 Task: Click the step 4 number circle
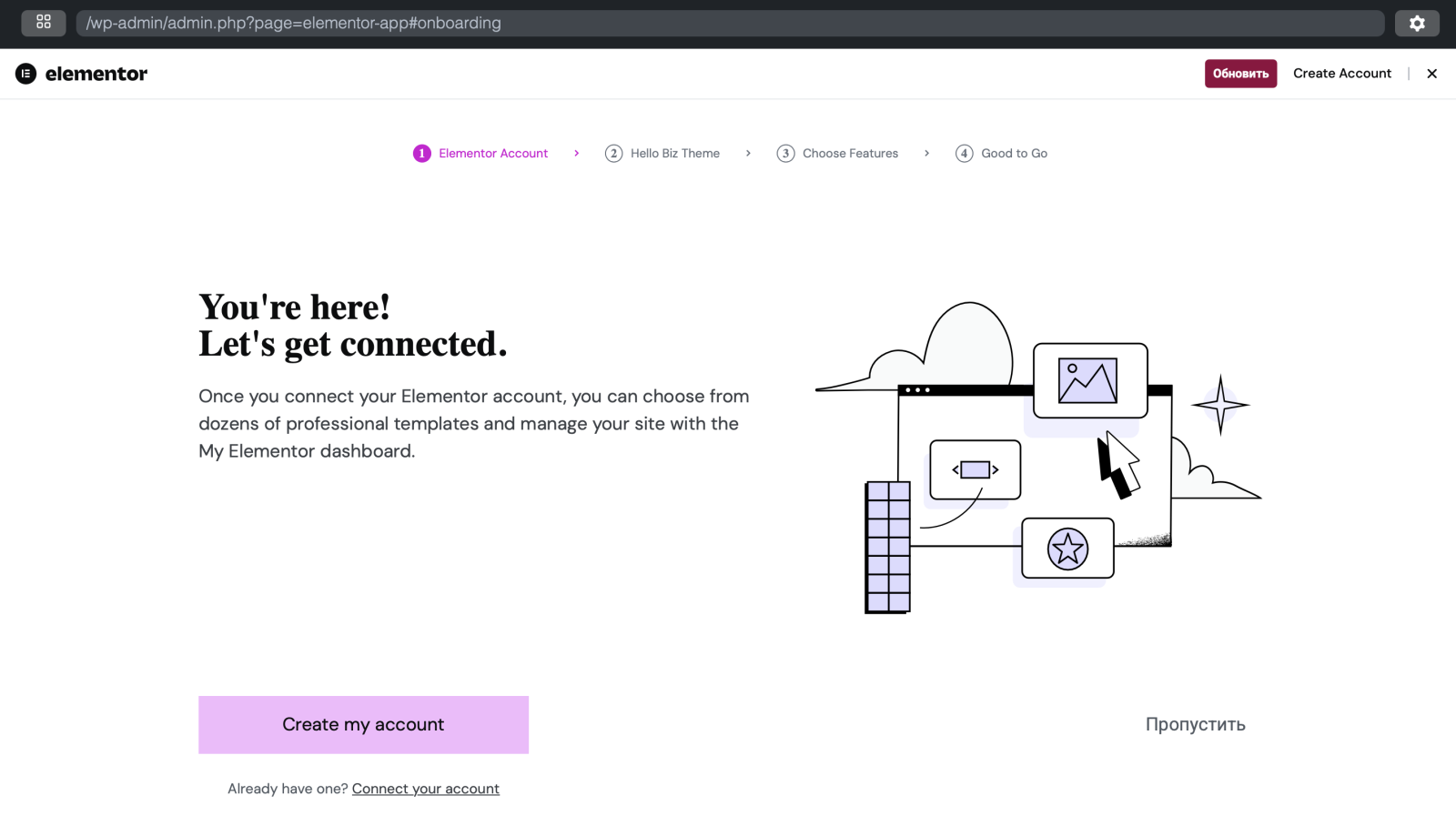(x=964, y=154)
